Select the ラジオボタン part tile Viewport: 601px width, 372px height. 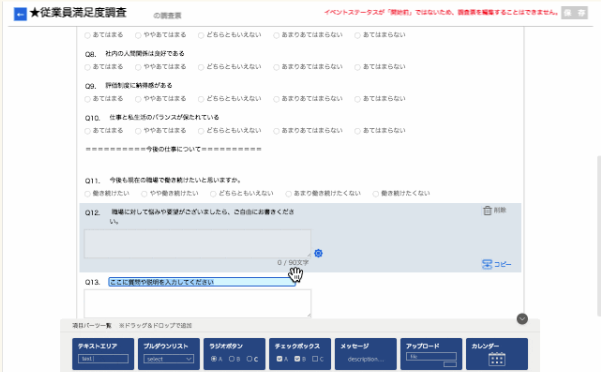234,354
